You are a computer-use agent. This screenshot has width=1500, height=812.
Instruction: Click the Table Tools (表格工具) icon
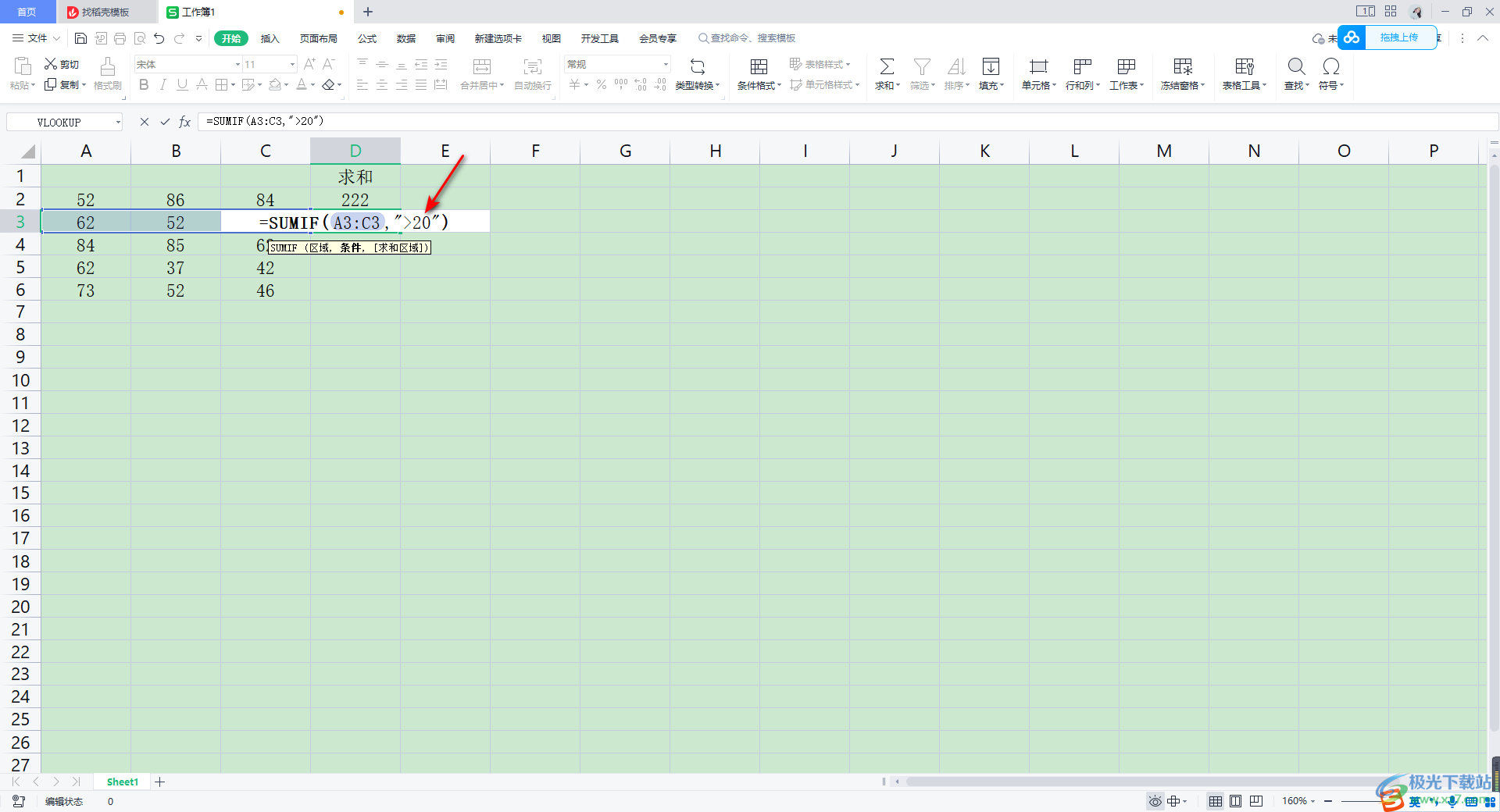[x=1245, y=66]
